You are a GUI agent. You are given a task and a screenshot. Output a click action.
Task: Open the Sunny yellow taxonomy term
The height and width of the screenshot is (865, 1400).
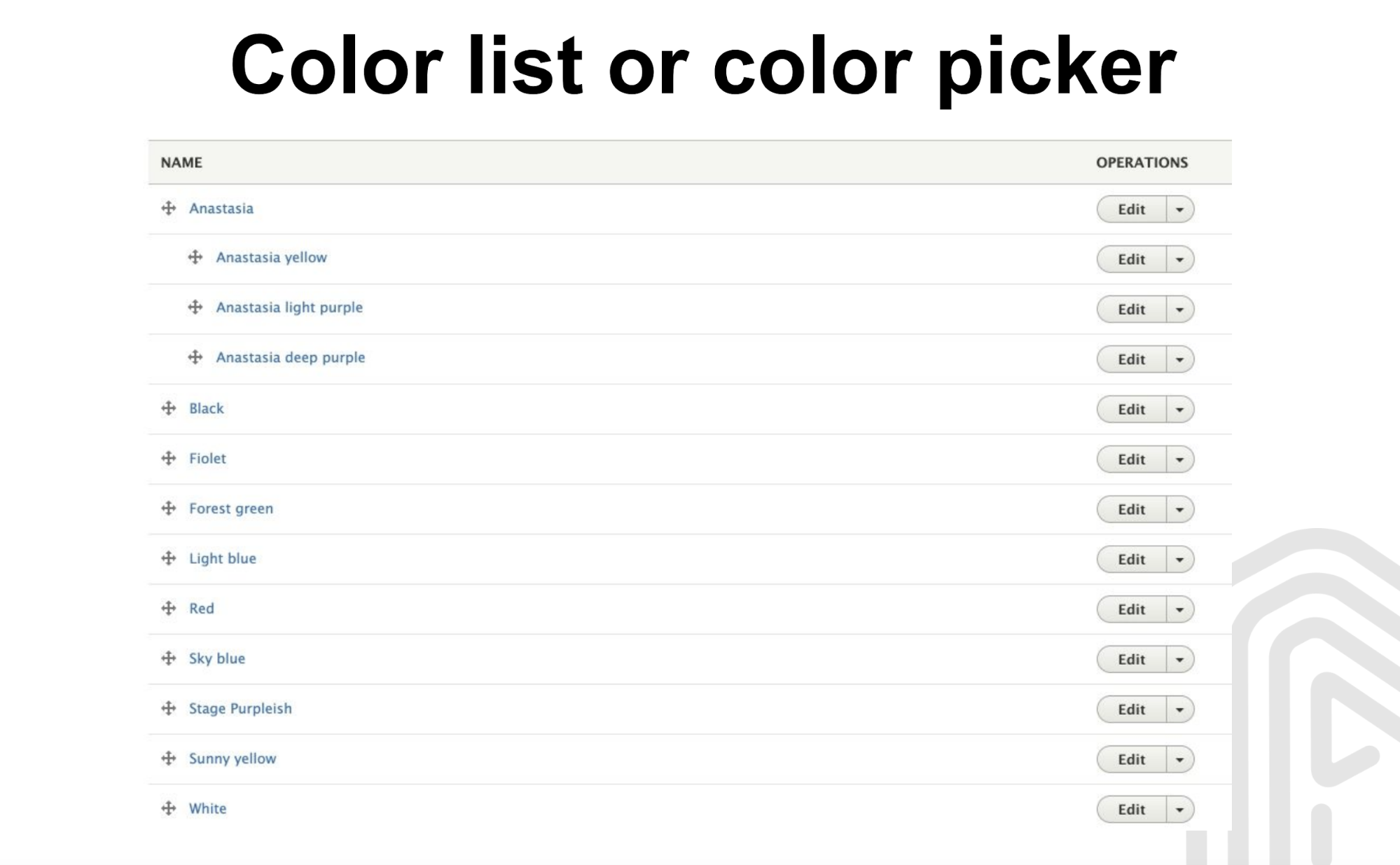[233, 759]
